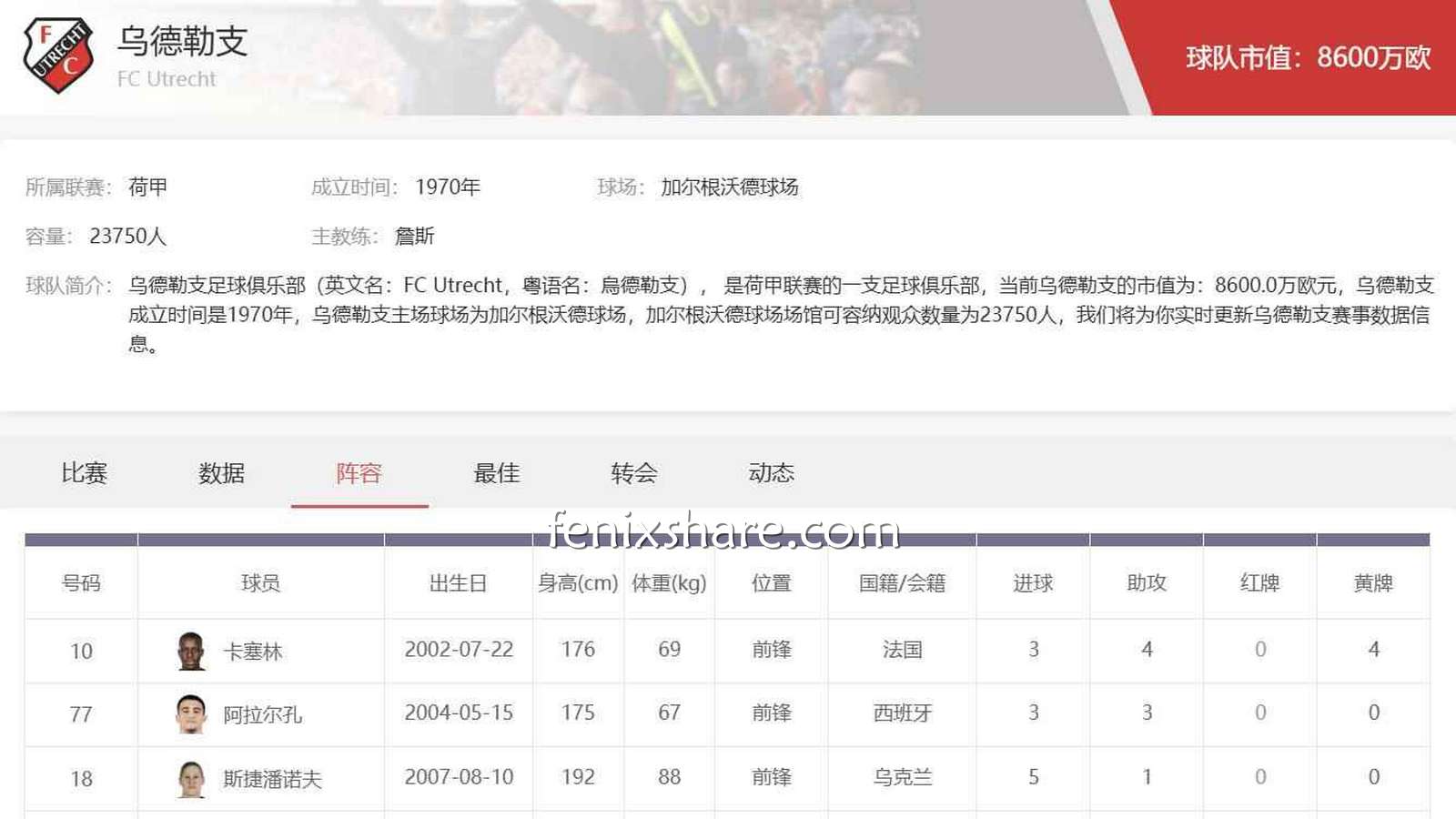The image size is (1456, 819).
Task: Click stadium name 加尔根沃德球场
Action: 730,187
